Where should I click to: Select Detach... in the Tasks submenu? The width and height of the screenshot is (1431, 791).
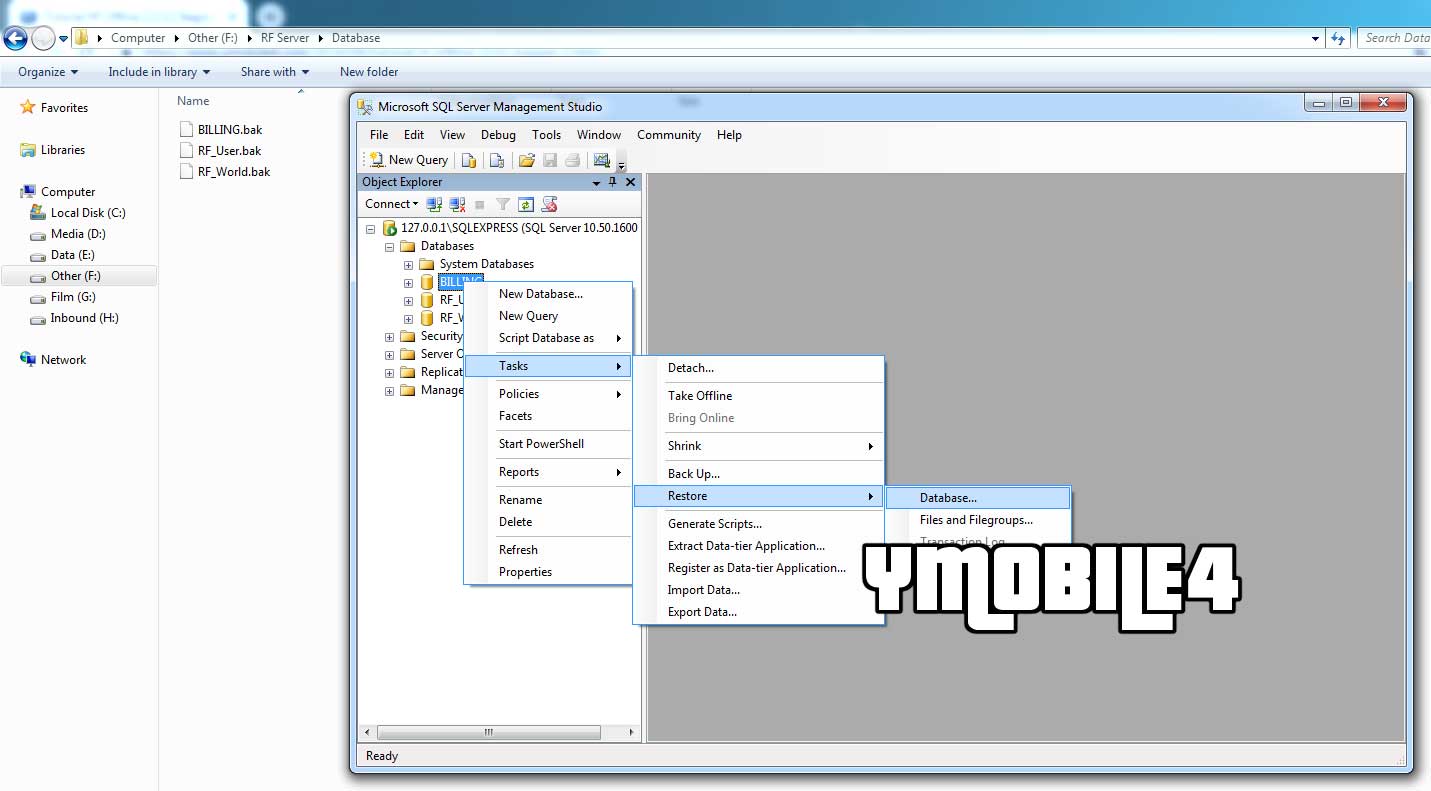[x=759, y=368]
